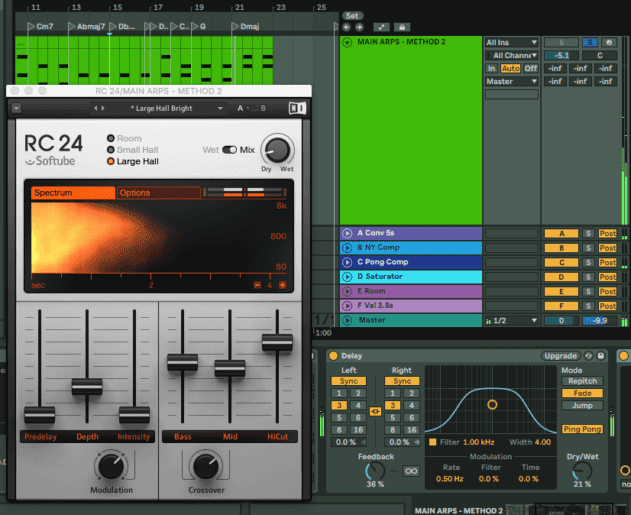The image size is (631, 515).
Task: Go to next preset in RC 24
Action: (103, 108)
